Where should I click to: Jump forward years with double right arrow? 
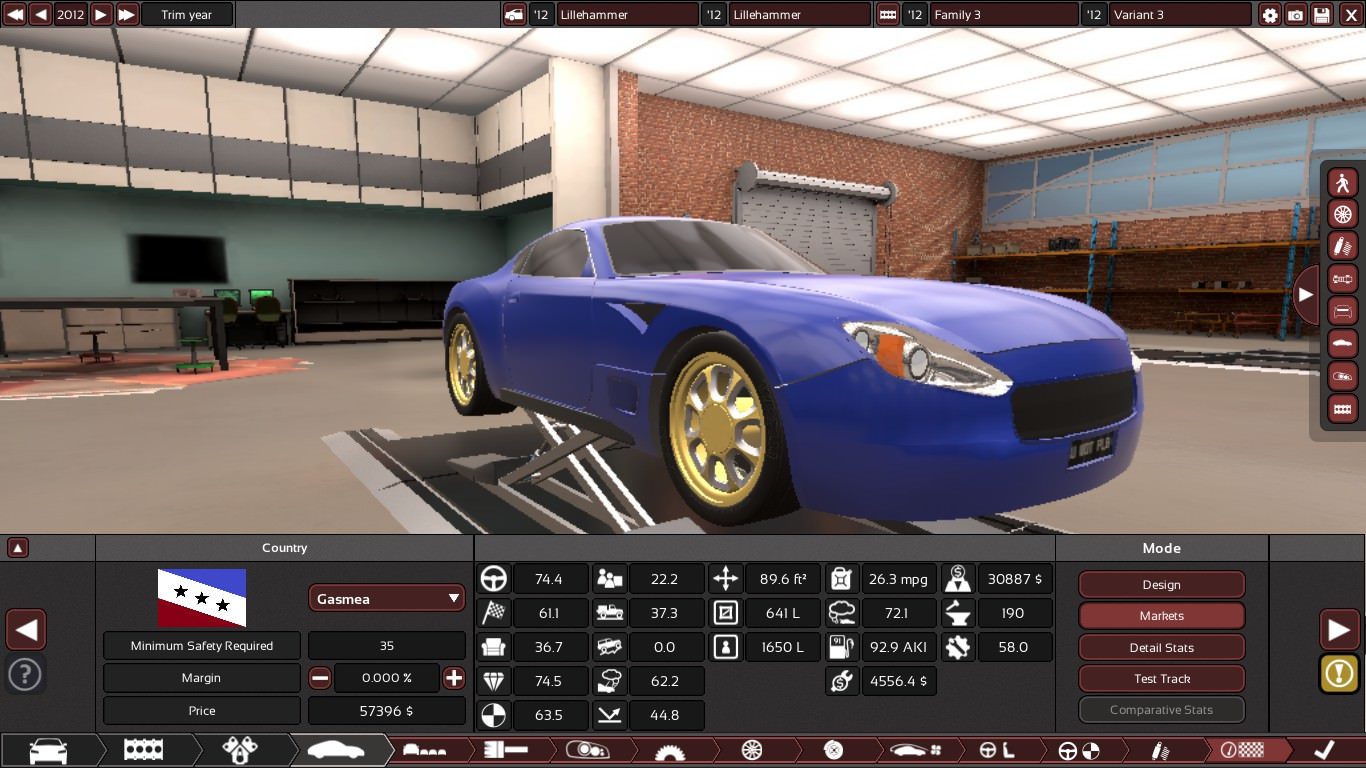127,14
